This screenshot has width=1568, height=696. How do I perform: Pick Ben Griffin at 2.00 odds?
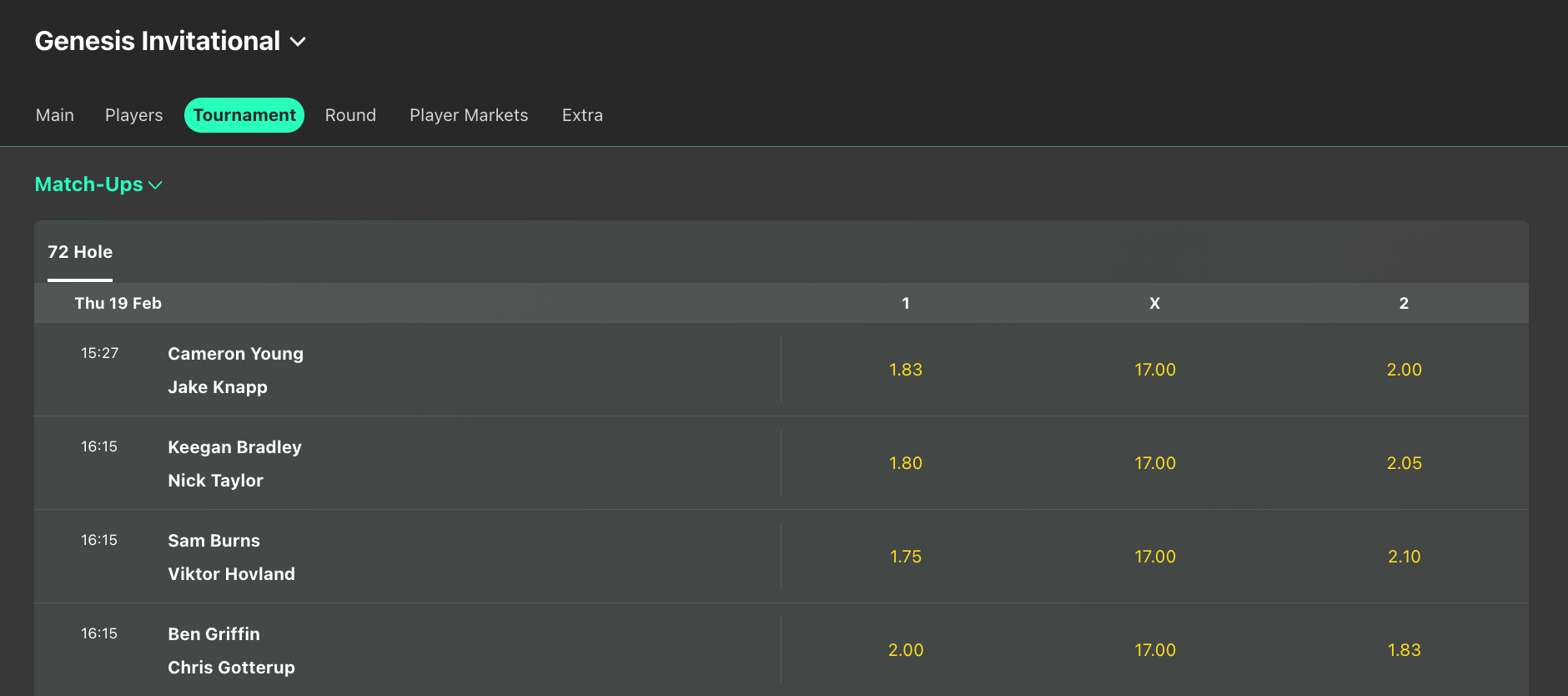pyautogui.click(x=905, y=650)
